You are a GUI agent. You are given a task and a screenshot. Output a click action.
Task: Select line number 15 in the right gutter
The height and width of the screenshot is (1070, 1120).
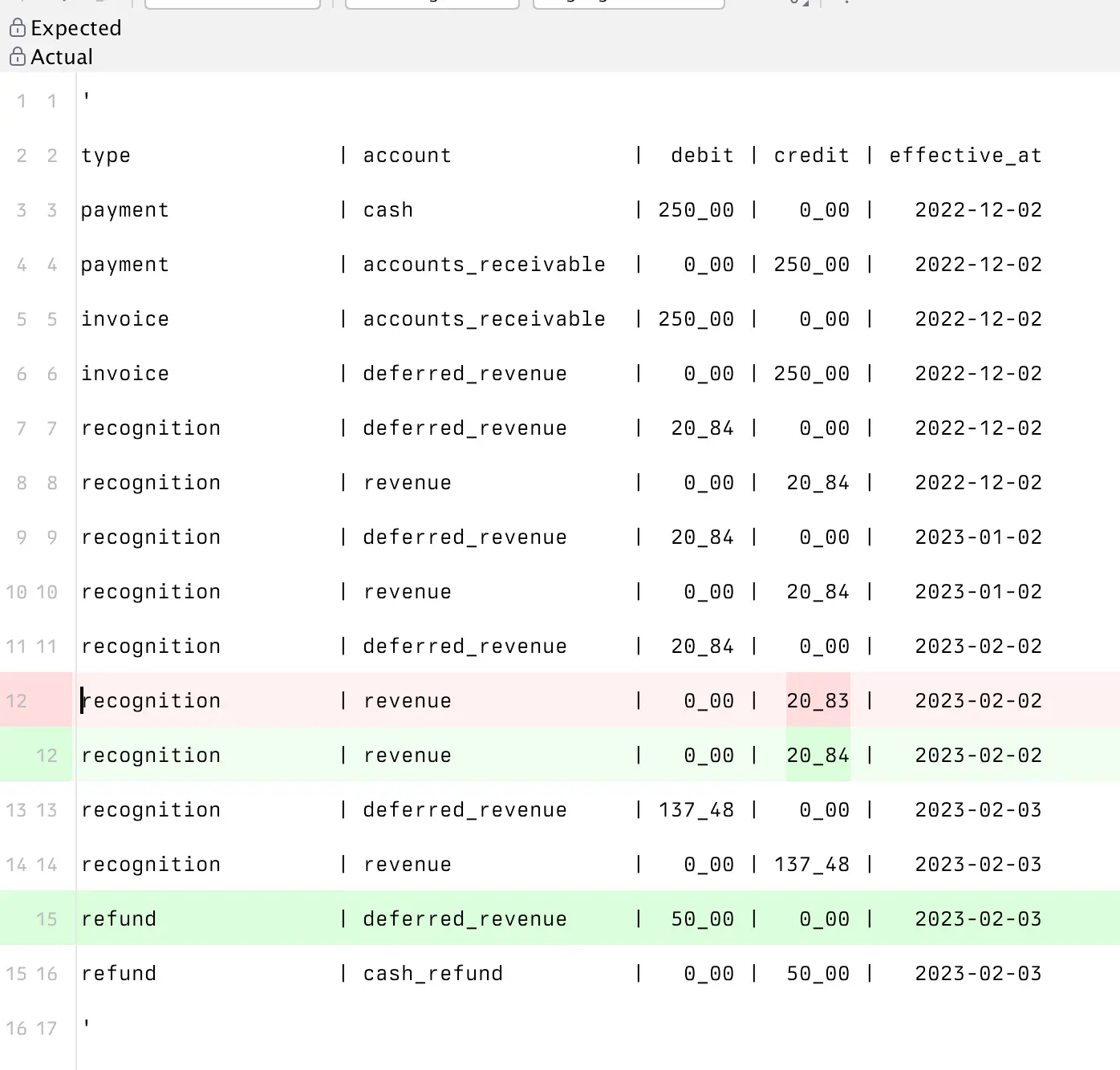tap(48, 918)
